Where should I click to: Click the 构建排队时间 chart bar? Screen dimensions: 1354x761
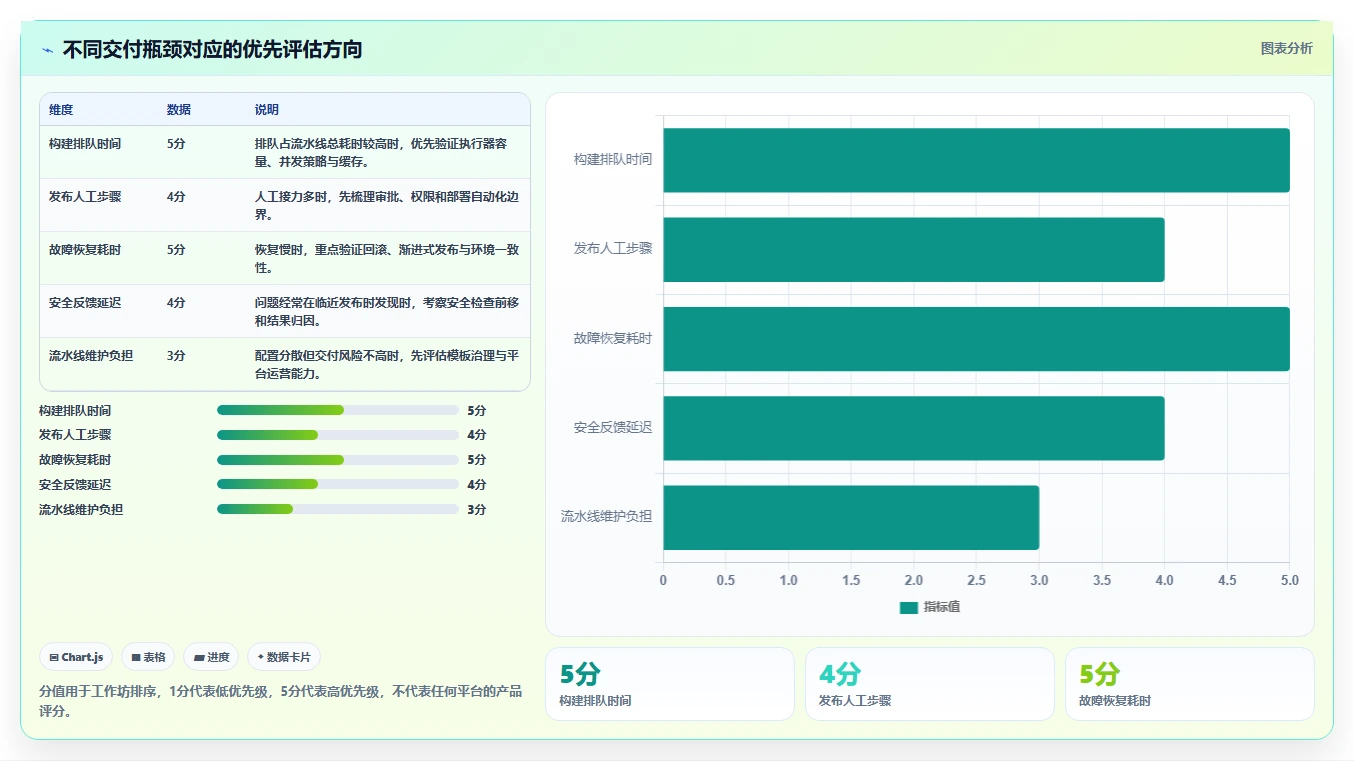coord(976,160)
